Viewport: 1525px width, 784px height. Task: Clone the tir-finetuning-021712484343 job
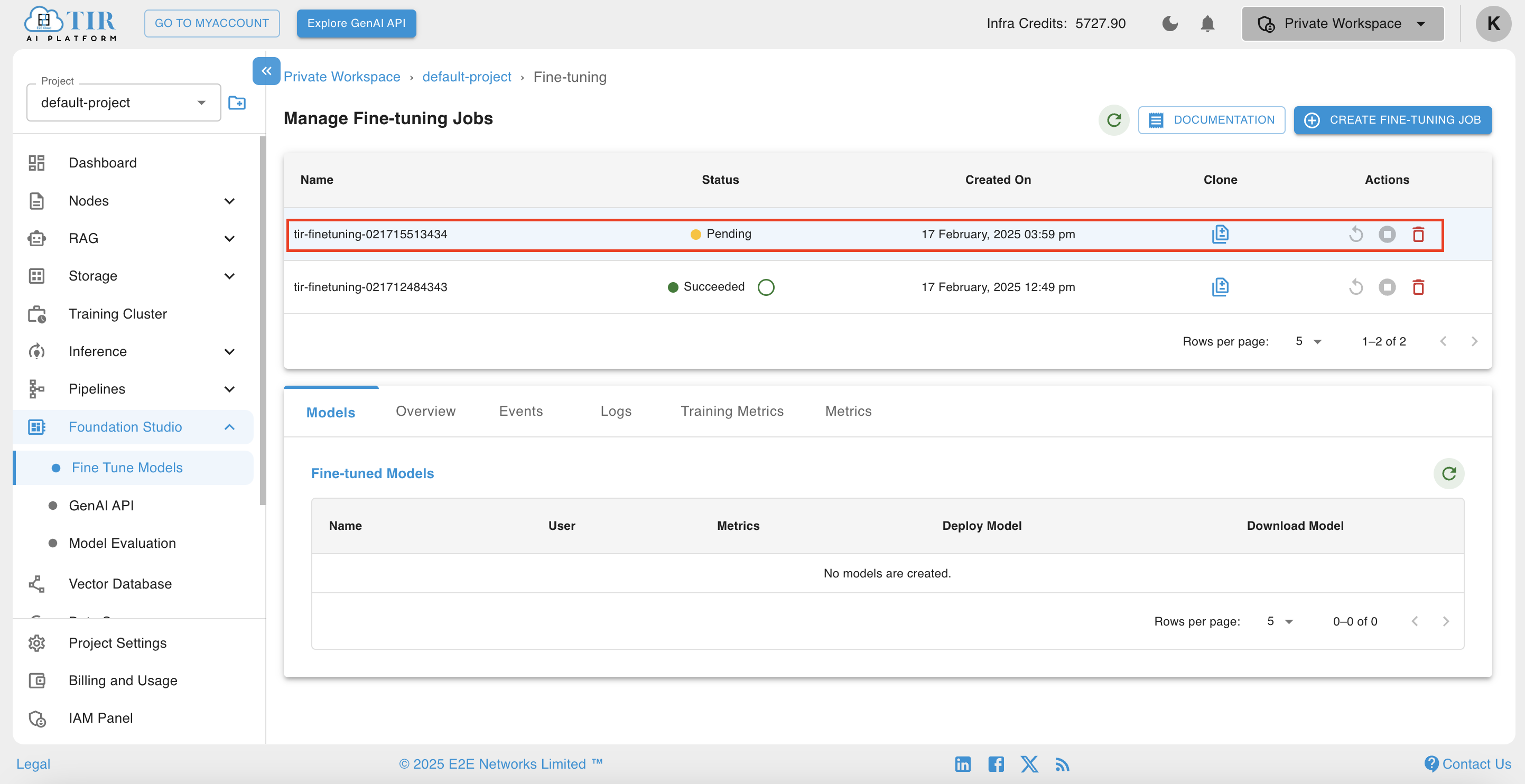click(1220, 287)
